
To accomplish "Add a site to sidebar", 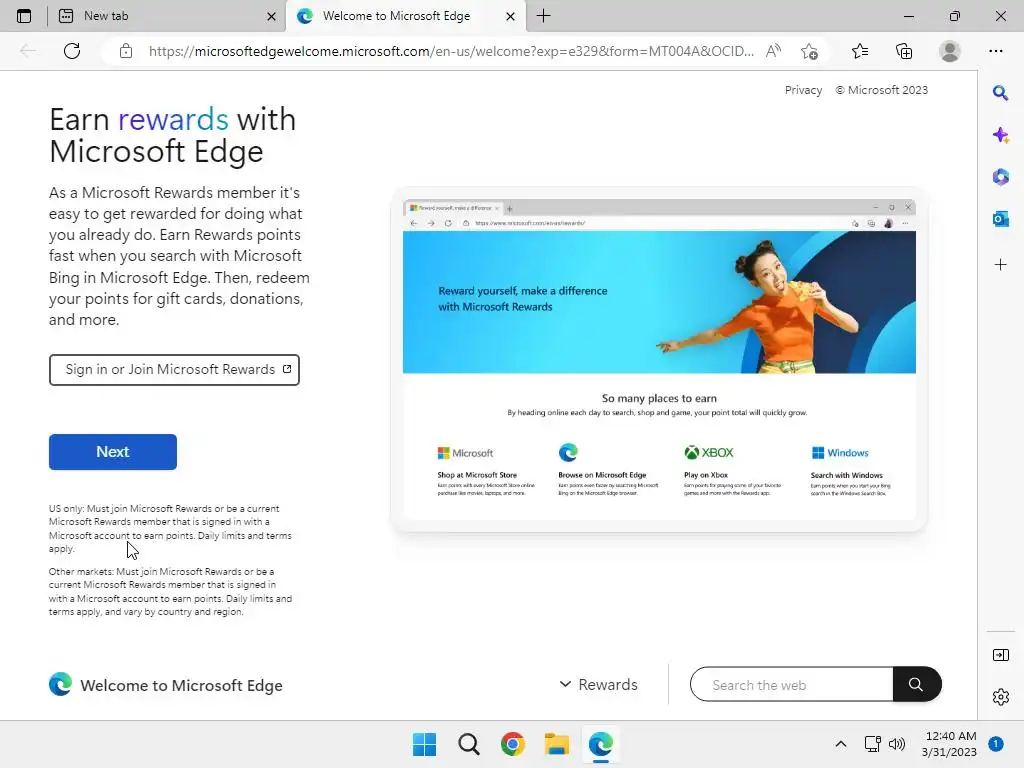I will [1000, 264].
